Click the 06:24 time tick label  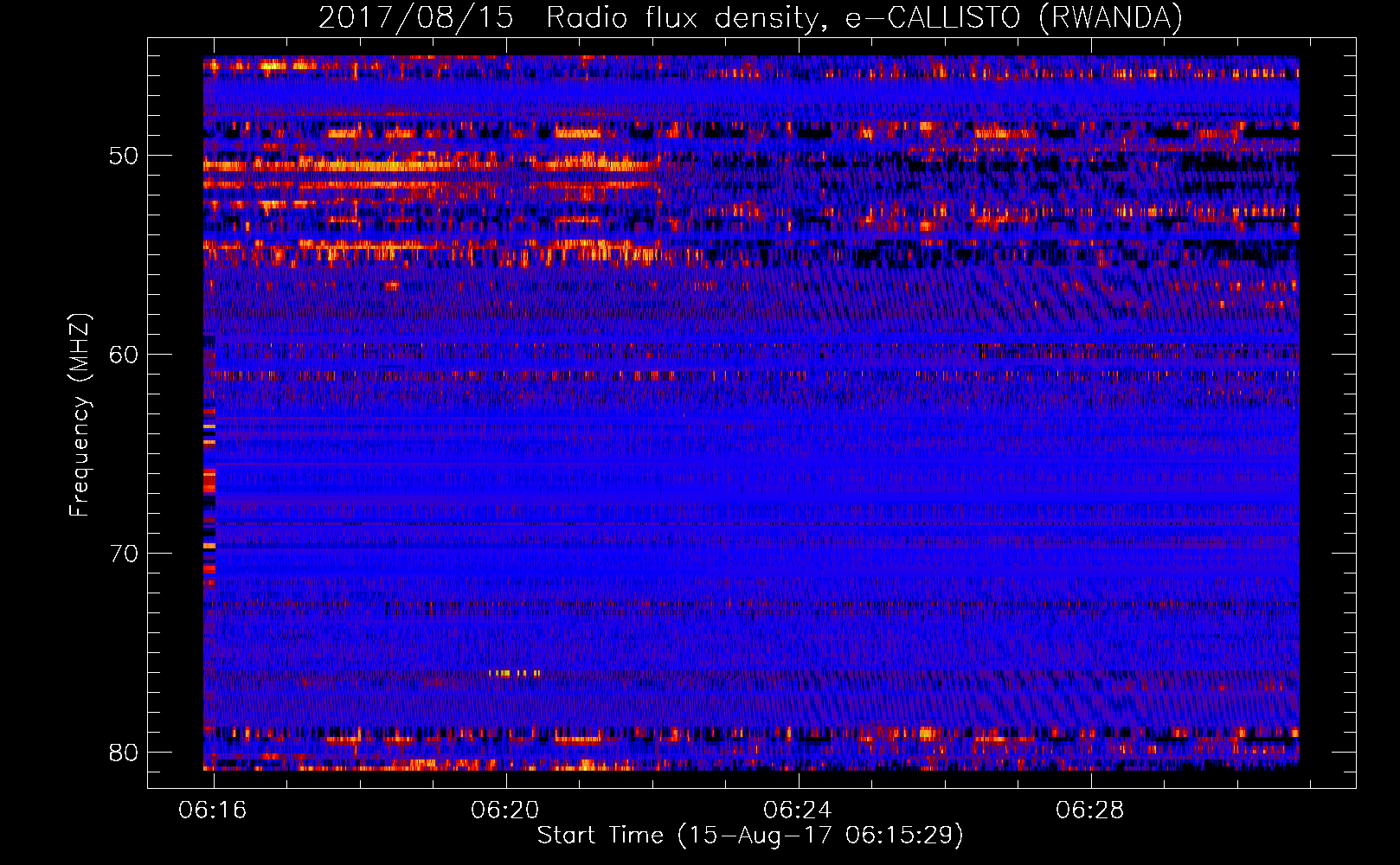798,811
